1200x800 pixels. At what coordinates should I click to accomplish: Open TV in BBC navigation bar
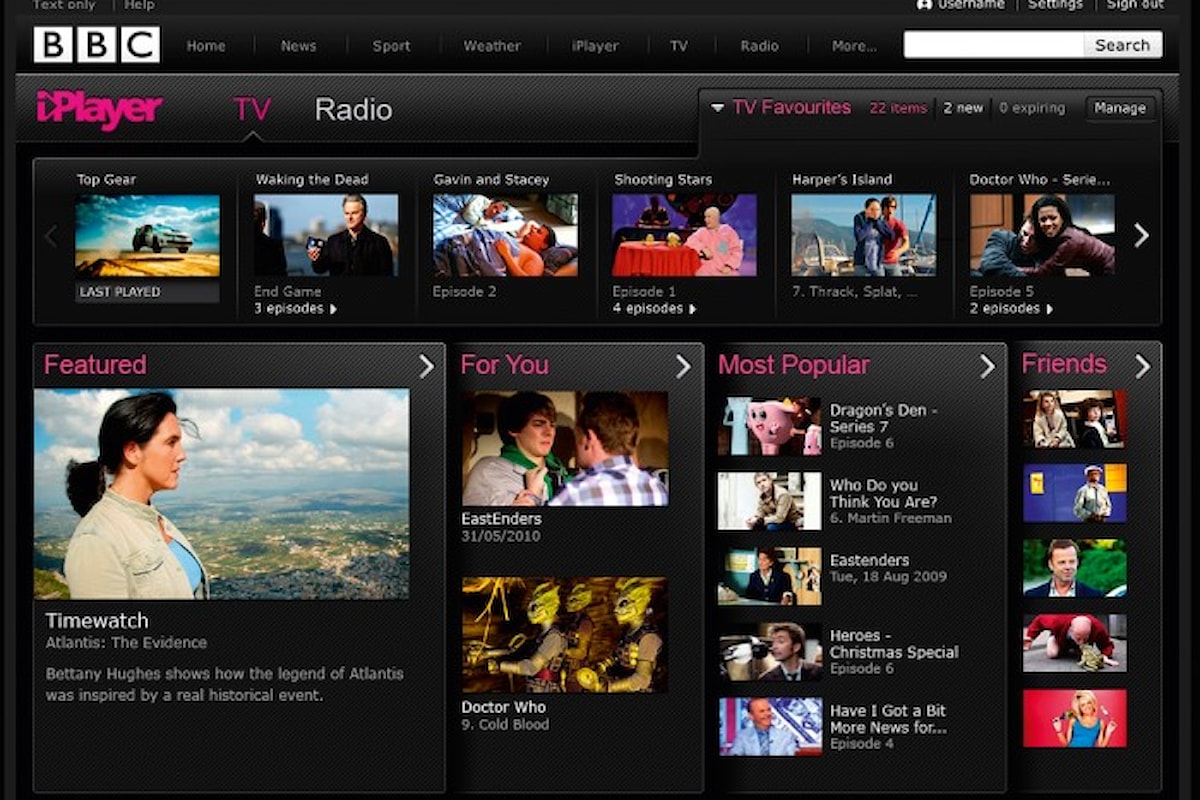pos(679,46)
